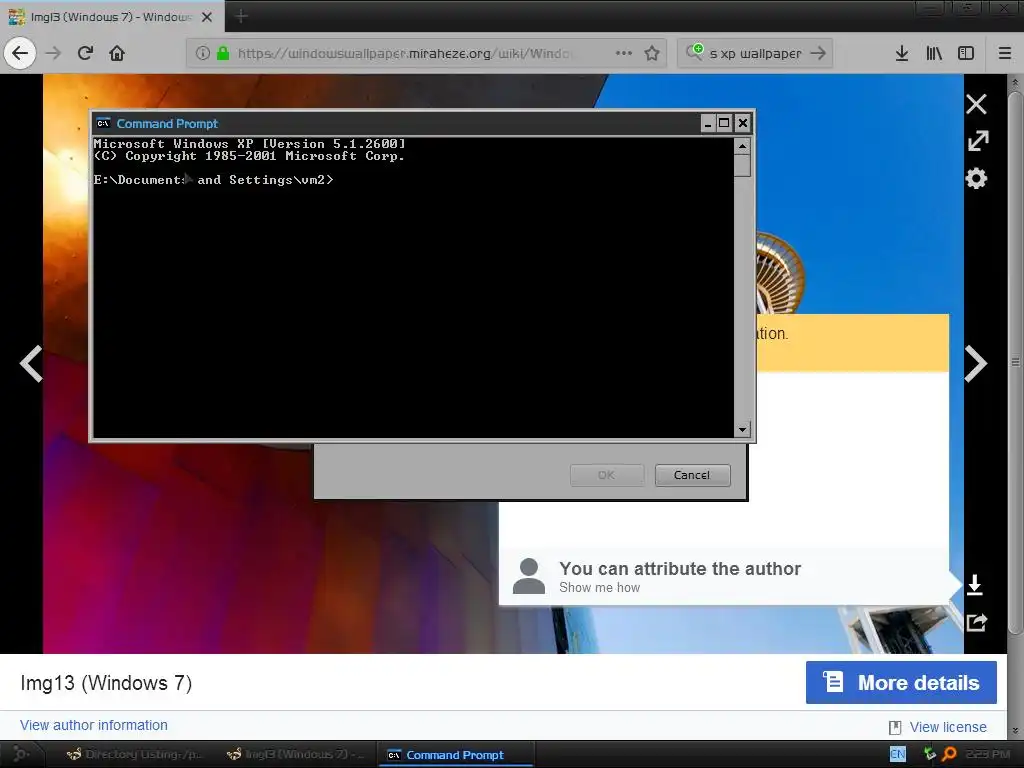Image resolution: width=1024 pixels, height=768 pixels.
Task: Click Command Prompt scrollbar down arrow
Action: pyautogui.click(x=742, y=429)
